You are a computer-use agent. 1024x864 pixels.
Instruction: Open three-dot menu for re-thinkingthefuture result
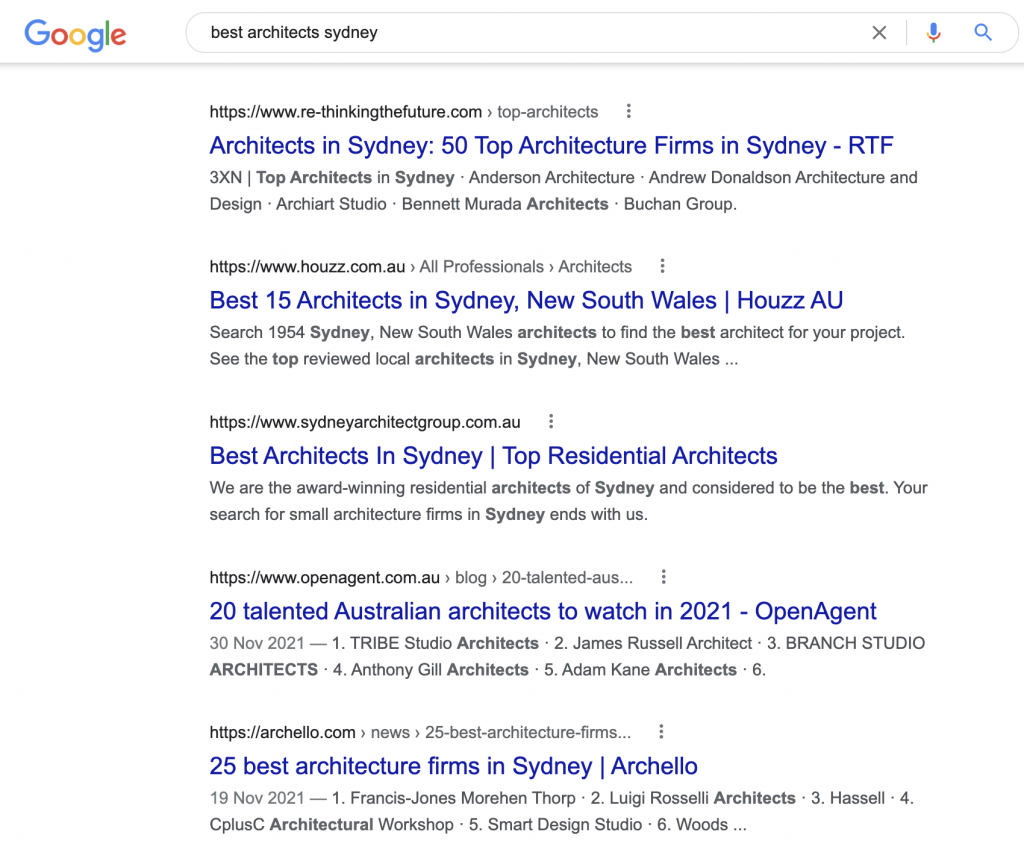[628, 111]
